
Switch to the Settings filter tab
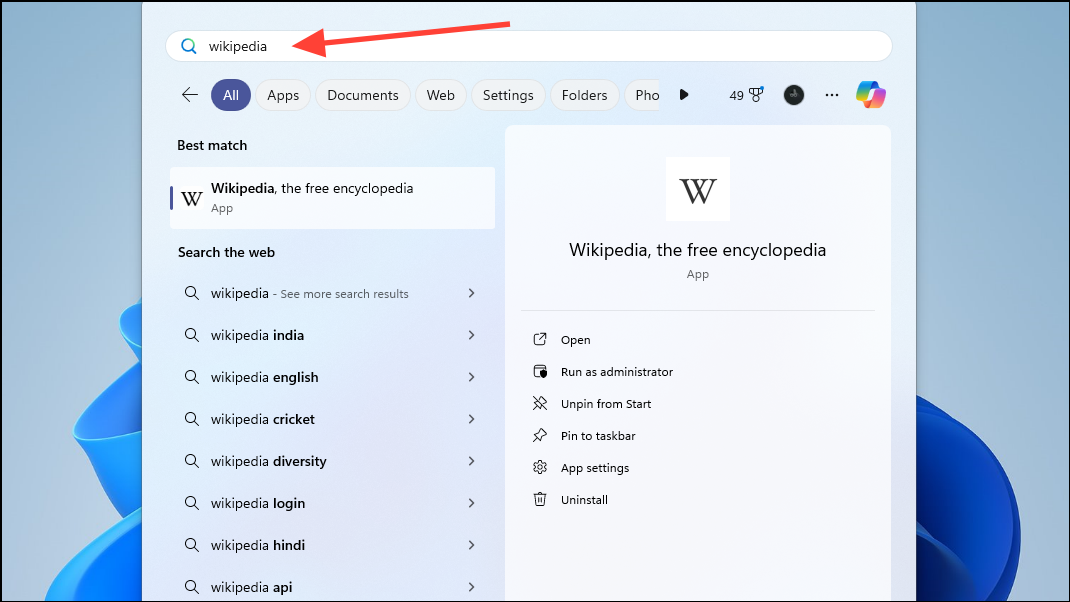pos(508,95)
